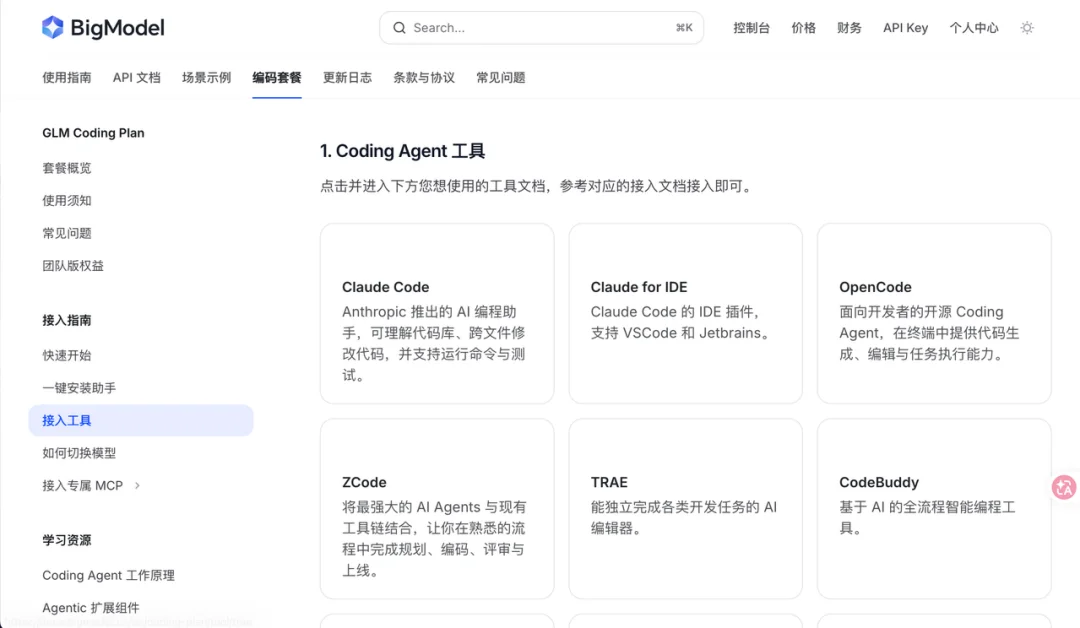Open the CodeBuddy card

934,509
